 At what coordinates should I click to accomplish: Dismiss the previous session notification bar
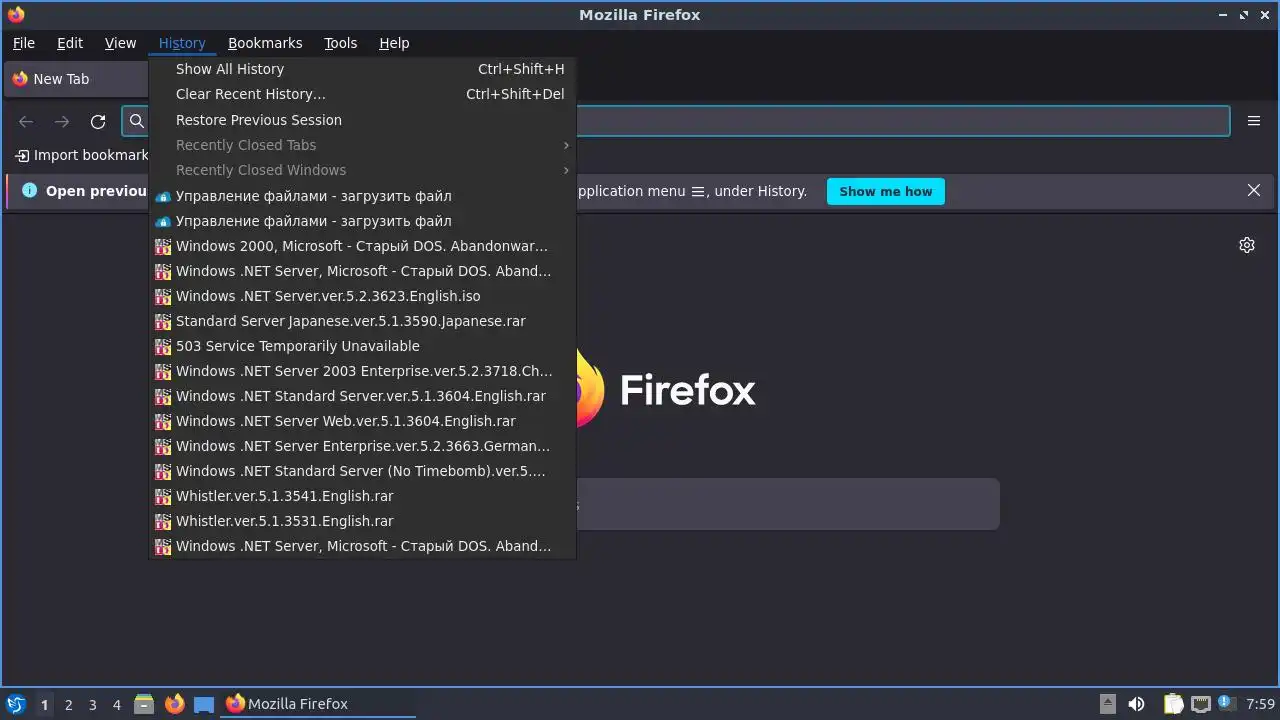point(1254,190)
